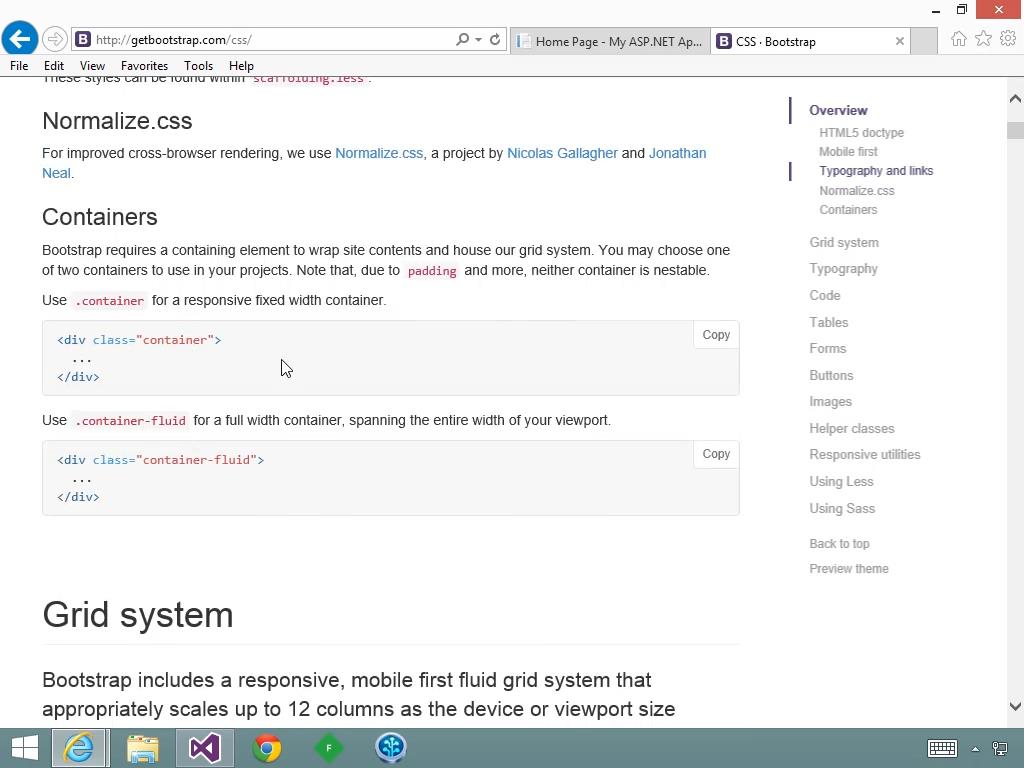
Task: Jump to Mobile first section
Action: [x=848, y=152]
